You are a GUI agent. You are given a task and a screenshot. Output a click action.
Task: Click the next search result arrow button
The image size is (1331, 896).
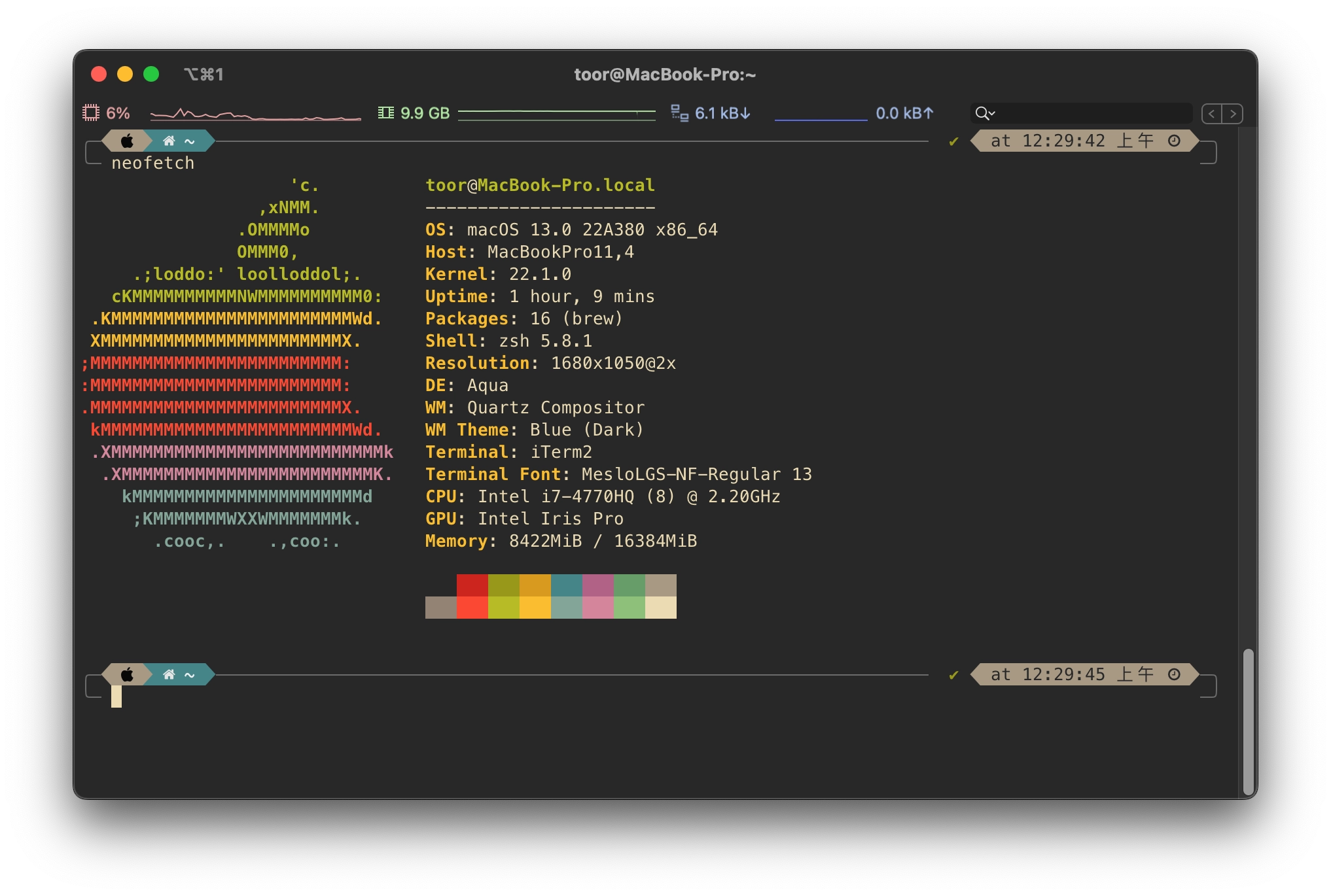tap(1233, 114)
